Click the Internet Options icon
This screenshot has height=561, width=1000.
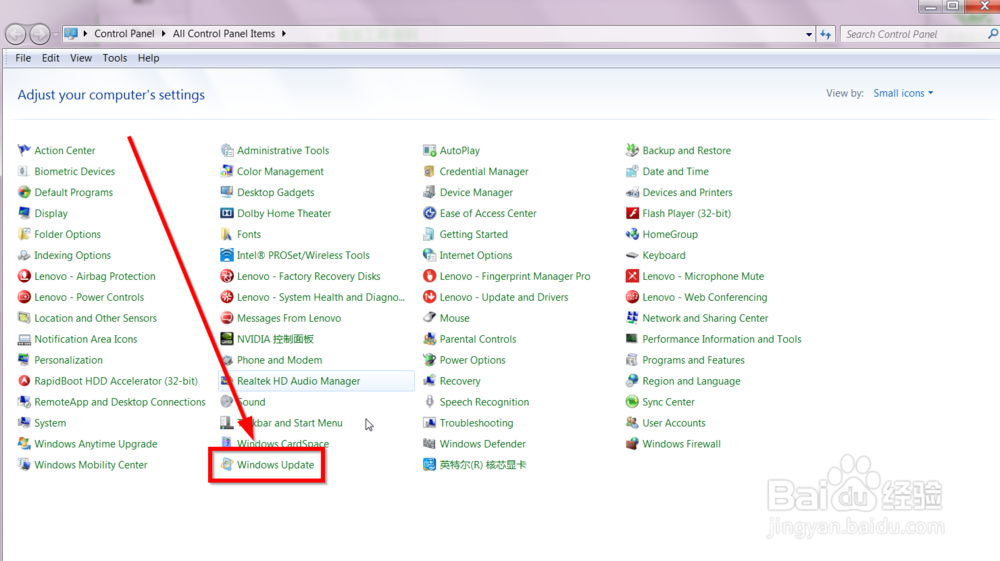click(x=429, y=255)
